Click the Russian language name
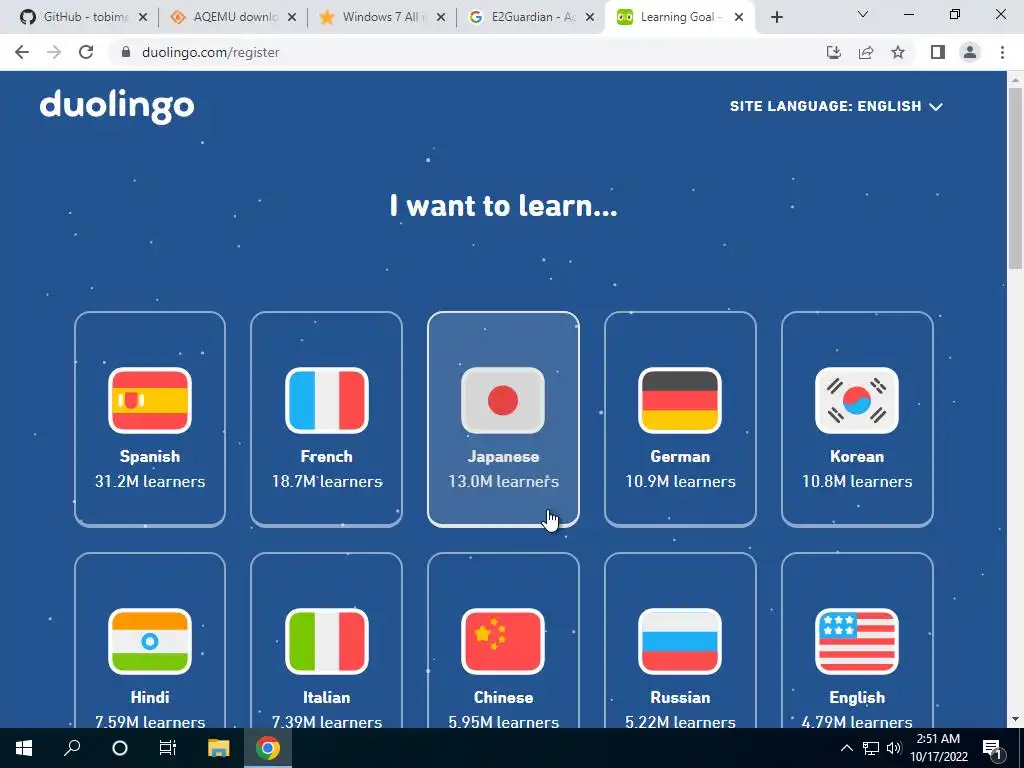This screenshot has height=768, width=1024. tap(680, 697)
